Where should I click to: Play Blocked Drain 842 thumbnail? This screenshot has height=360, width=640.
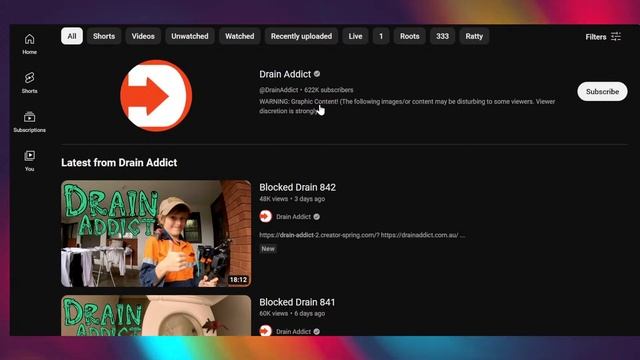[x=156, y=233]
